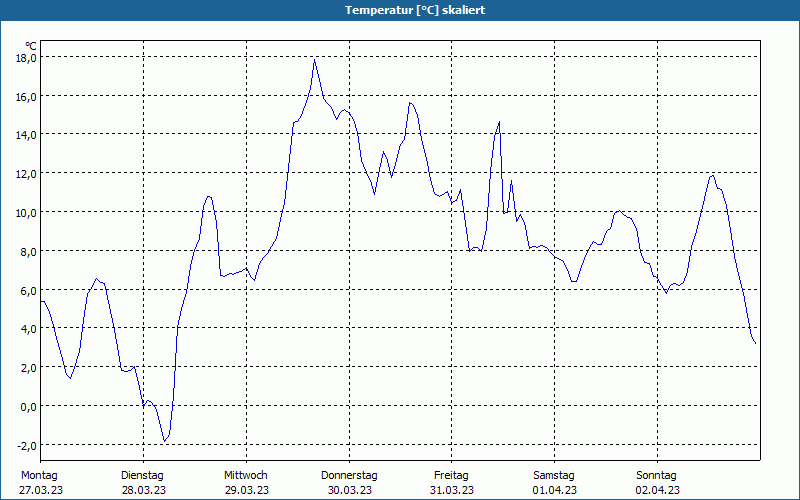800x500 pixels.
Task: Select the 16,0 axis value
Action: 26,96
